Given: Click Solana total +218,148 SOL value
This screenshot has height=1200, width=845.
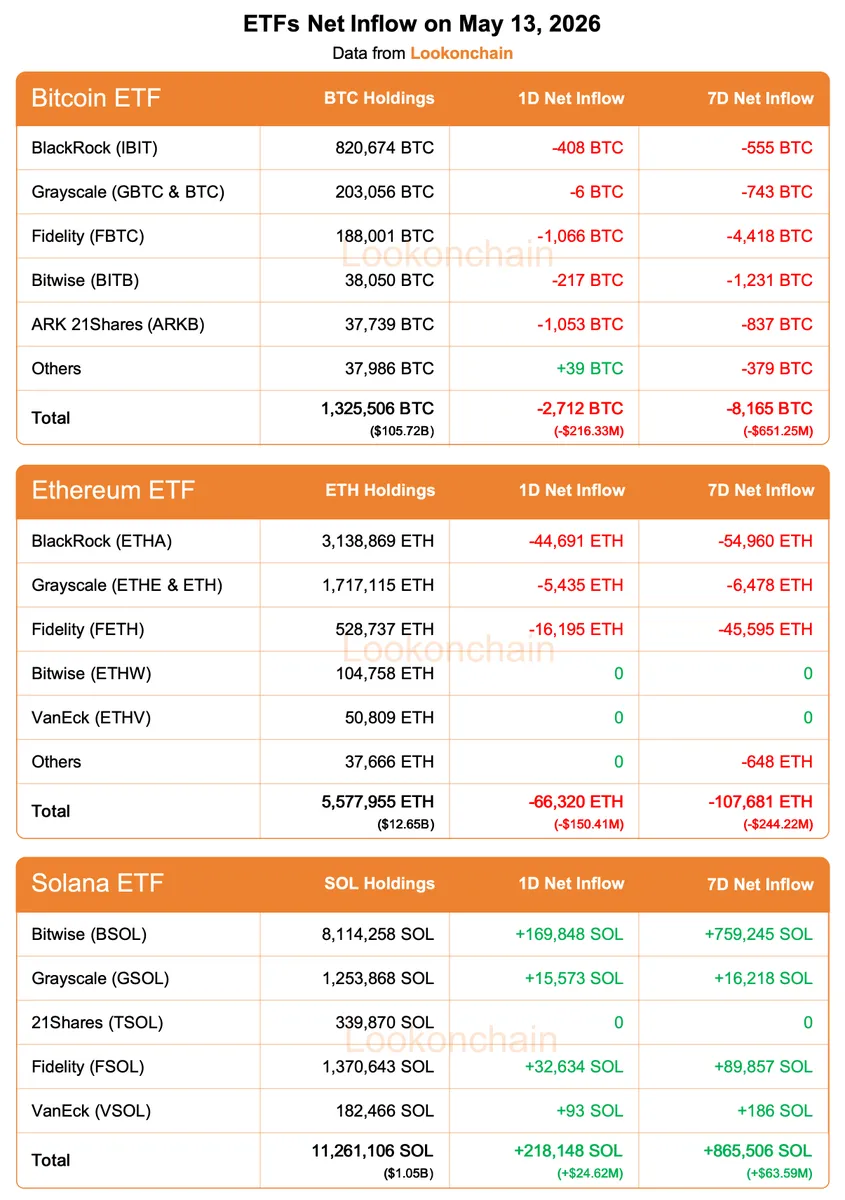Looking at the screenshot, I should coord(567,1151).
